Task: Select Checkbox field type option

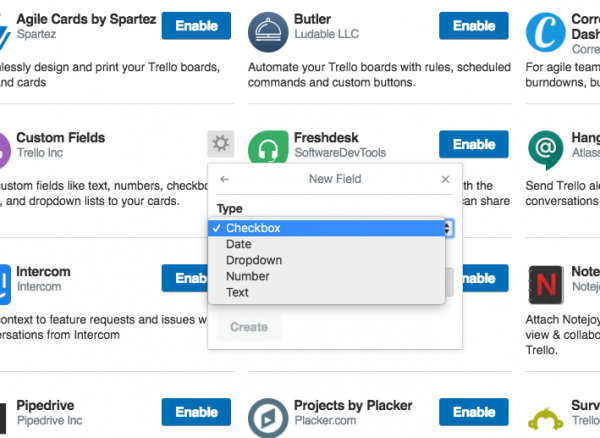Action: (326, 228)
